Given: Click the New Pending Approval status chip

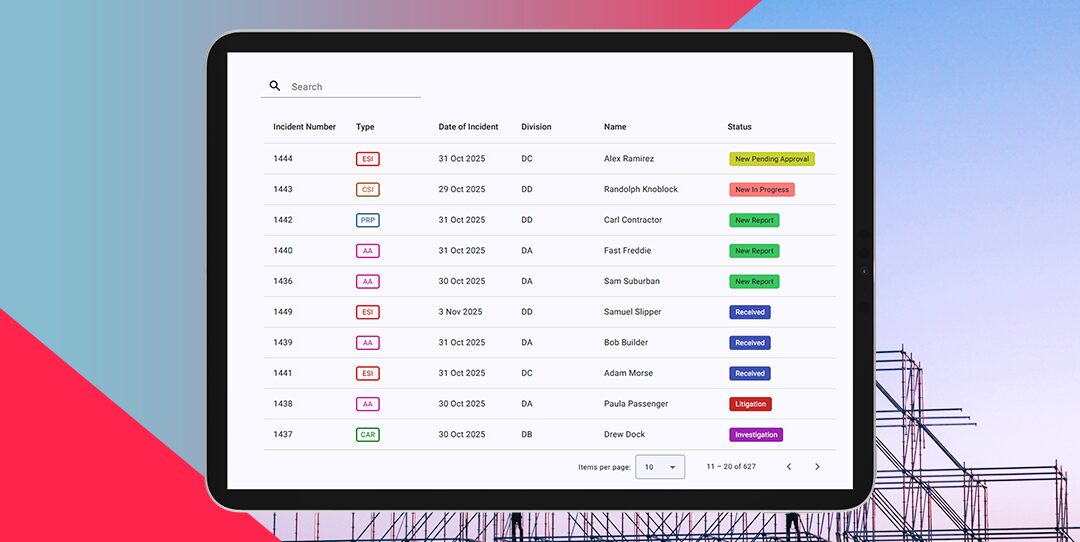Looking at the screenshot, I should pyautogui.click(x=771, y=159).
